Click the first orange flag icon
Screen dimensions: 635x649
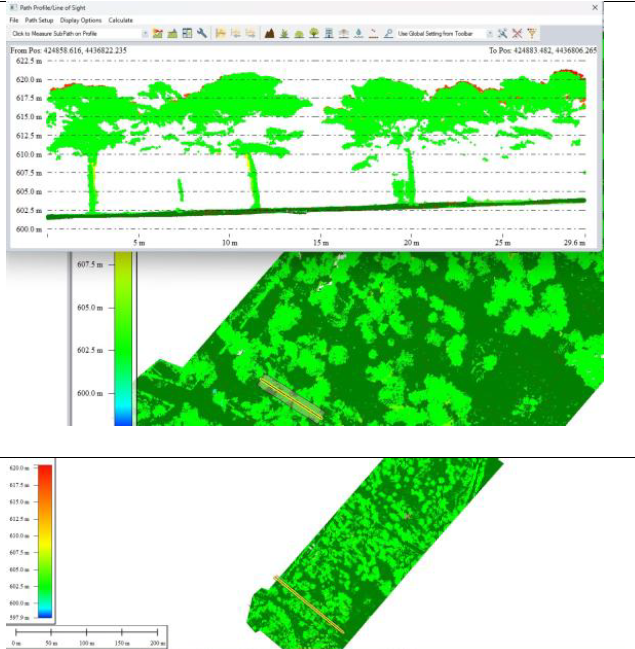pyautogui.click(x=220, y=33)
